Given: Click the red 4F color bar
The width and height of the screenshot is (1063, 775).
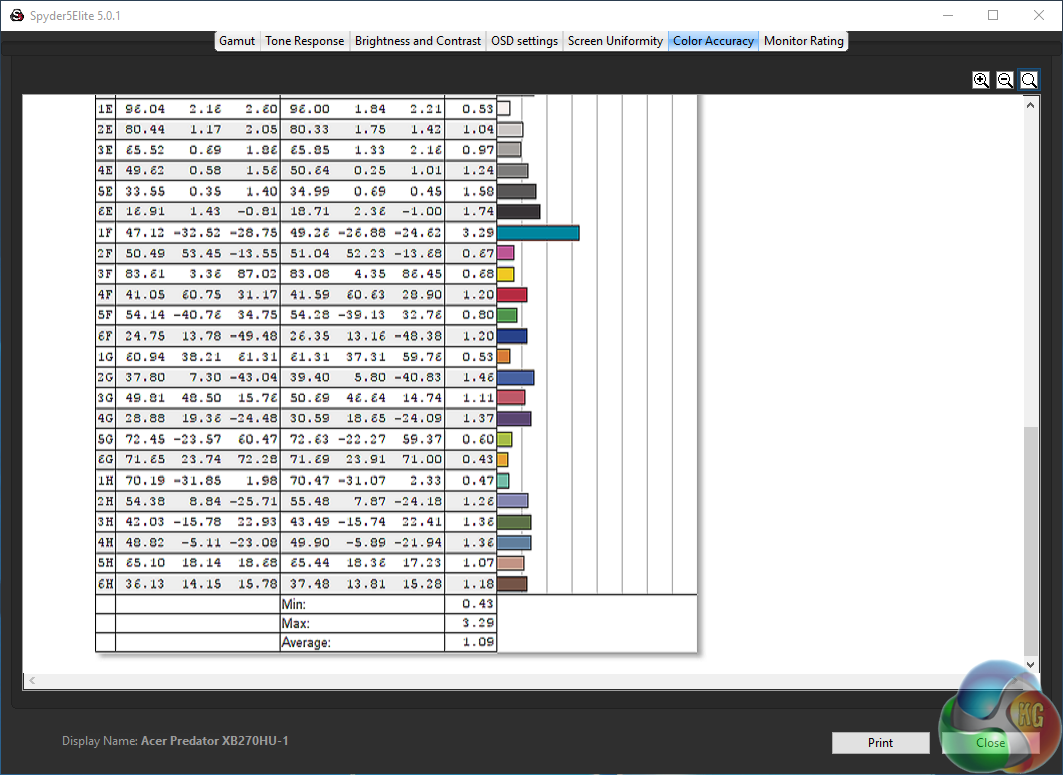Looking at the screenshot, I should tap(512, 294).
